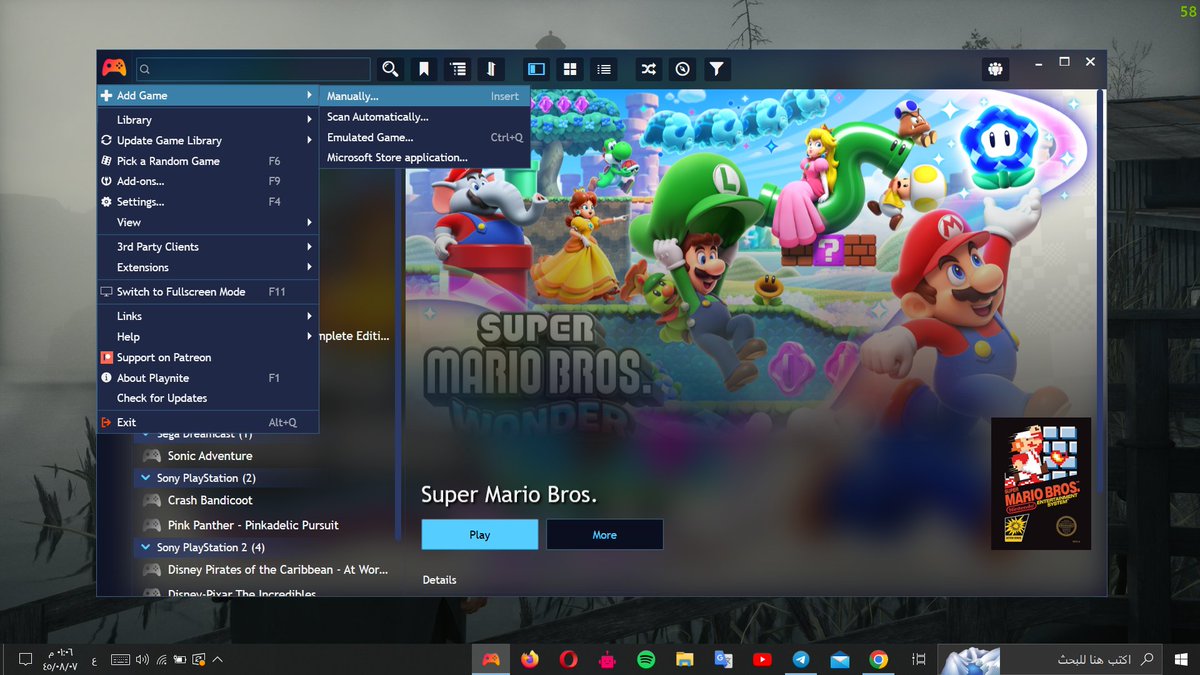Switch to Details view icon
1200x675 pixels.
pyautogui.click(x=537, y=69)
